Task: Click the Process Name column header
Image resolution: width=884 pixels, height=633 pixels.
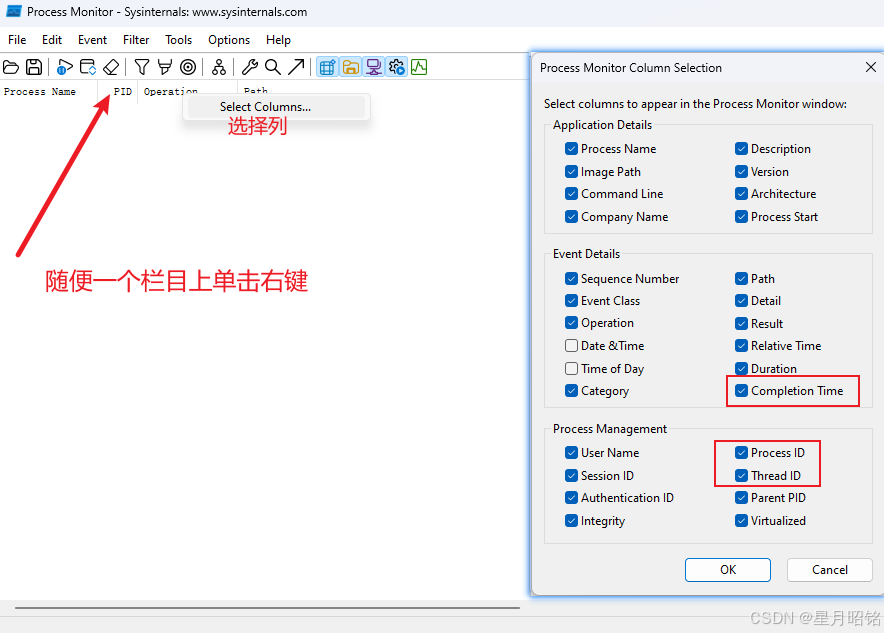Action: click(49, 91)
